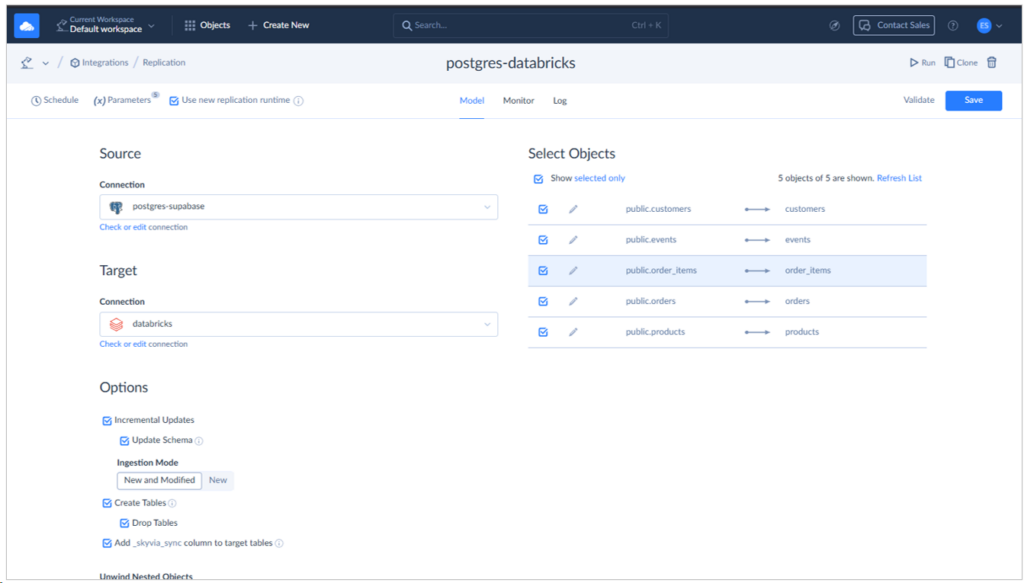Switch to the Log tab
The height and width of the screenshot is (583, 1024).
click(x=560, y=101)
